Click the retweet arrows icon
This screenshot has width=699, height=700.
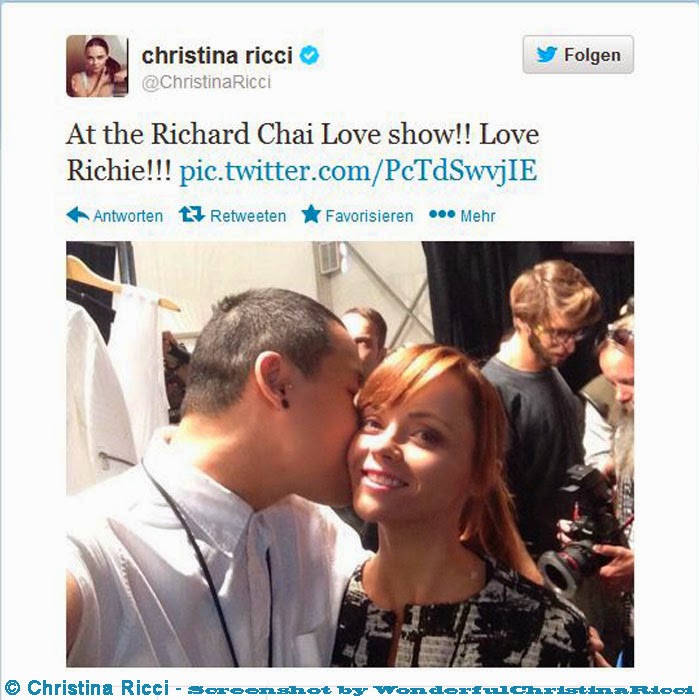tap(192, 215)
